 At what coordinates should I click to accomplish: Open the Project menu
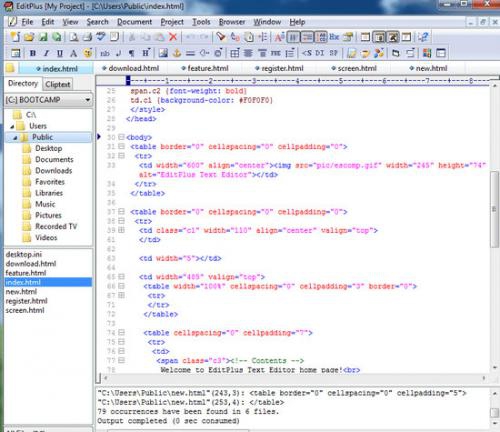coord(172,22)
